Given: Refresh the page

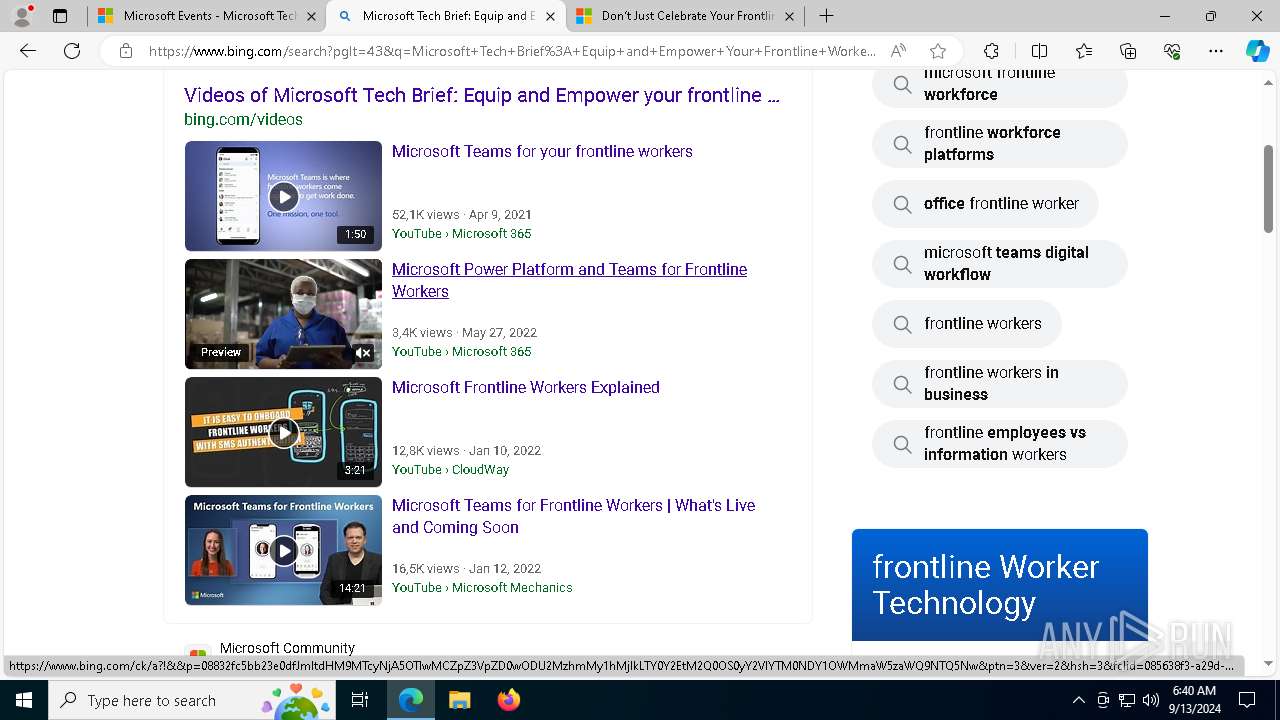Looking at the screenshot, I should point(72,51).
